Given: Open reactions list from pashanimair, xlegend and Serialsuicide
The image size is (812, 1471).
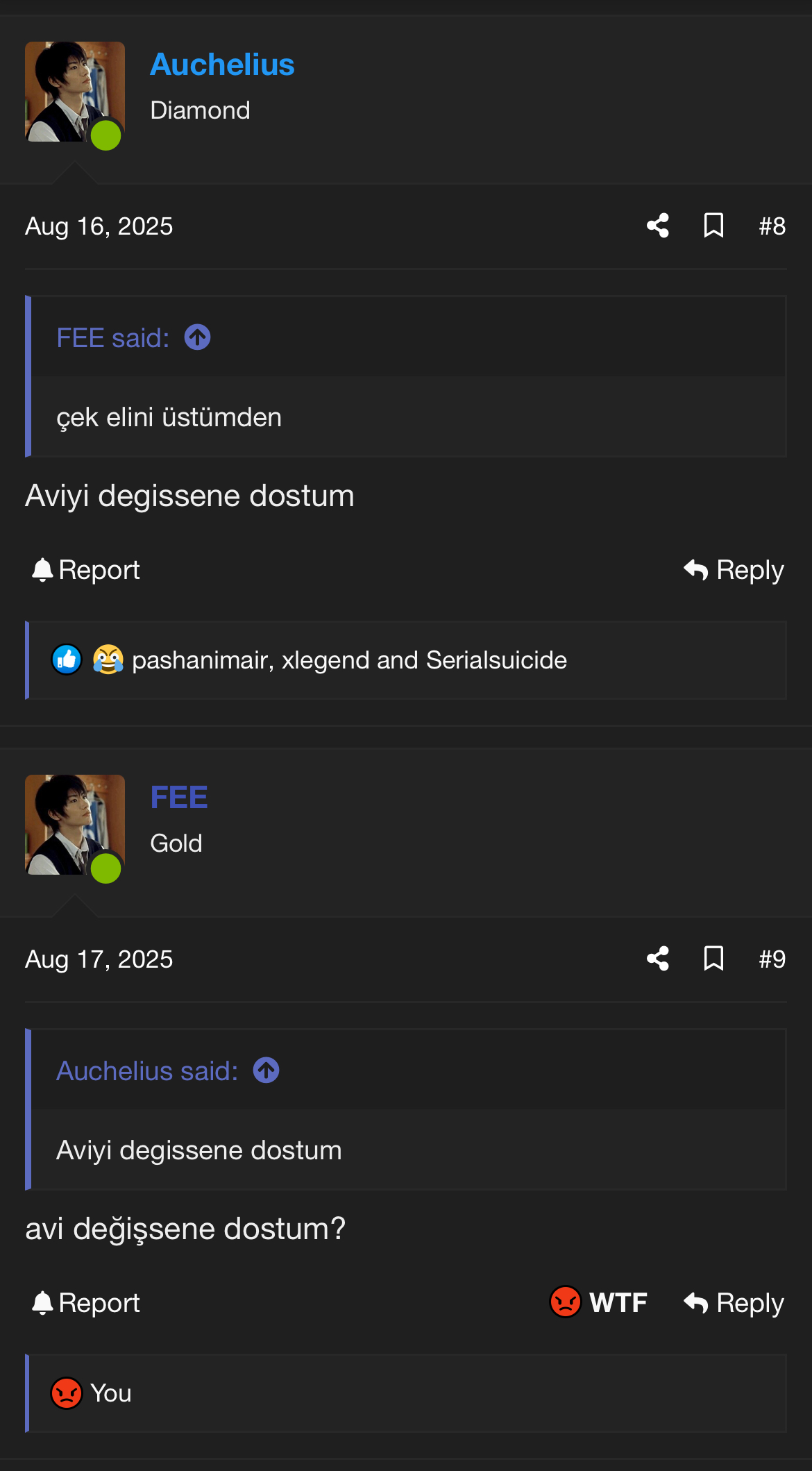Looking at the screenshot, I should (x=349, y=660).
